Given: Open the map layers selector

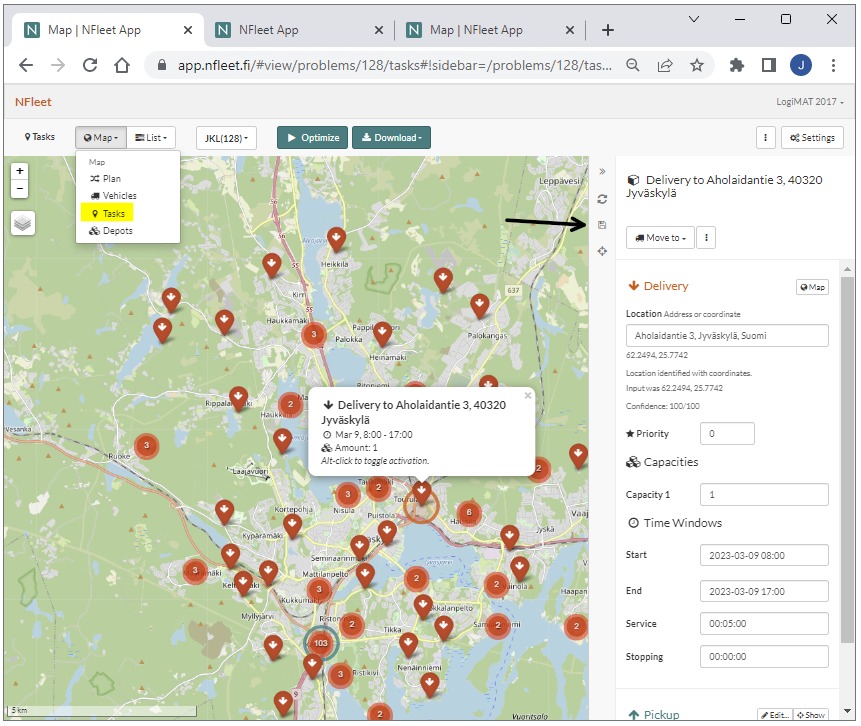Looking at the screenshot, I should (x=23, y=223).
